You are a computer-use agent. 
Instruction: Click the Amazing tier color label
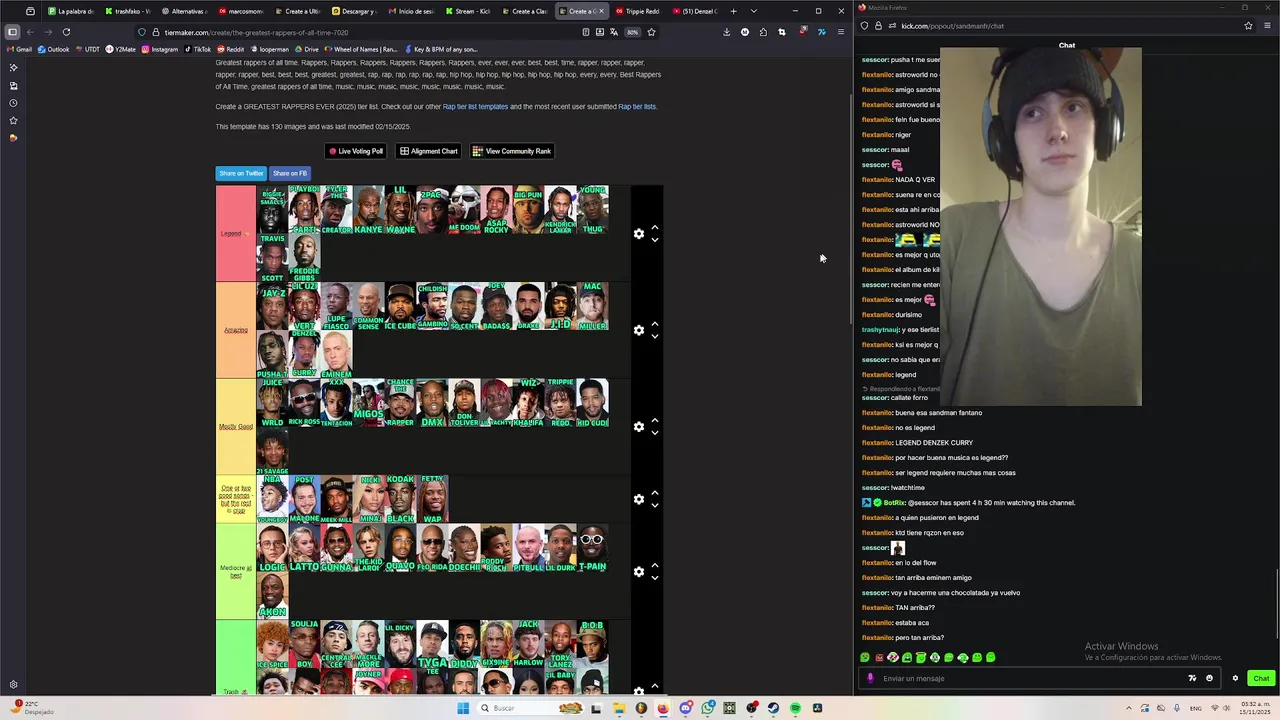click(236, 330)
